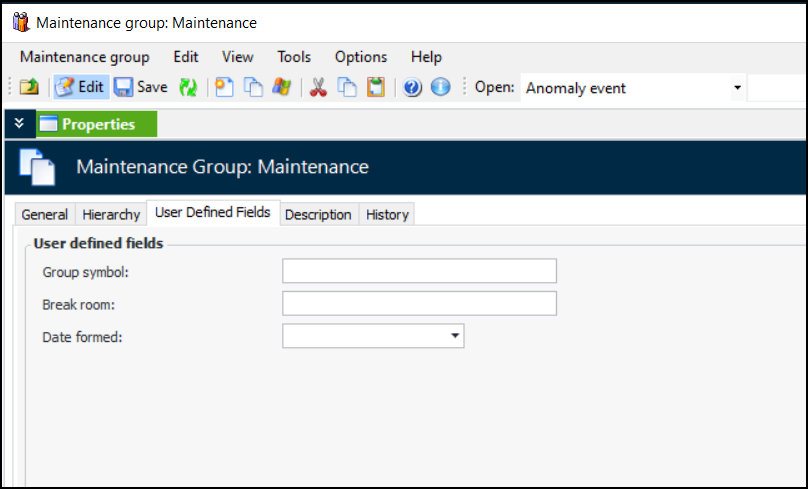
Task: Click the green refresh arrows icon
Action: click(x=188, y=88)
